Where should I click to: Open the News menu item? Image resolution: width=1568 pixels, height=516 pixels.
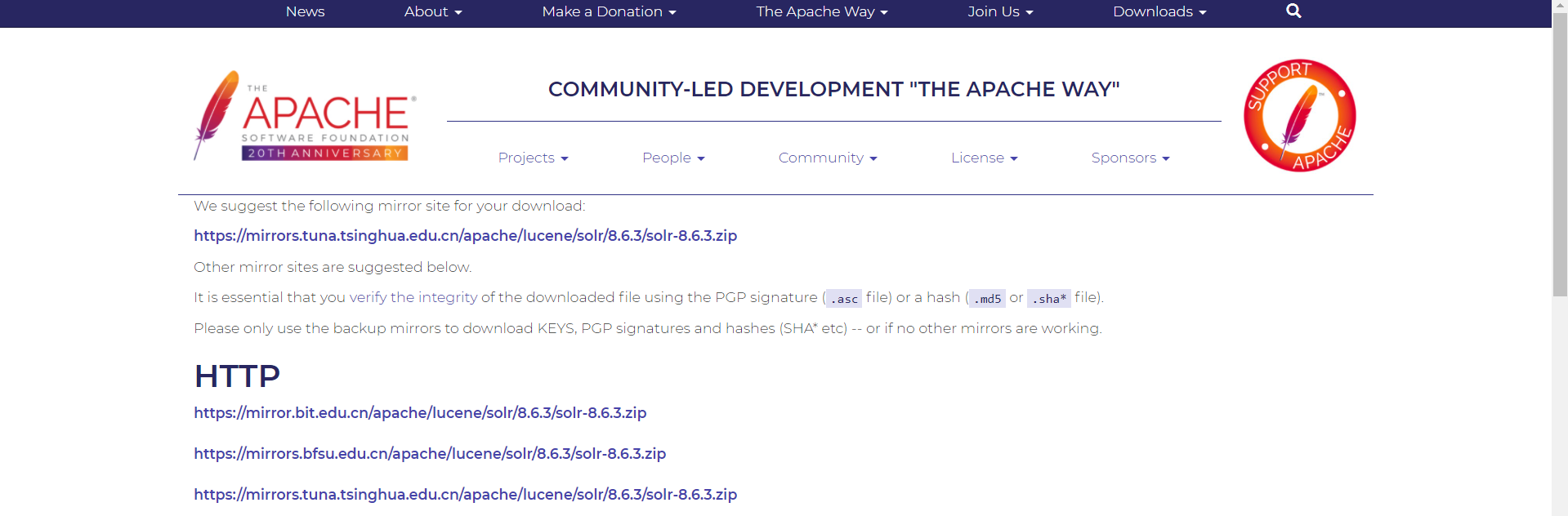point(305,11)
